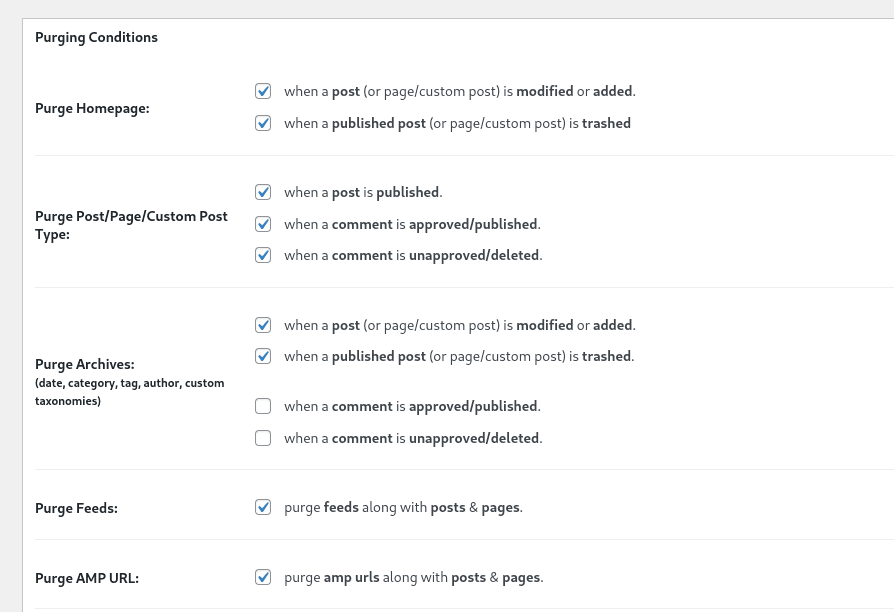Viewport: 894px width, 612px height.
Task: Toggle the Purge AMP URL checkbox
Action: click(x=263, y=577)
